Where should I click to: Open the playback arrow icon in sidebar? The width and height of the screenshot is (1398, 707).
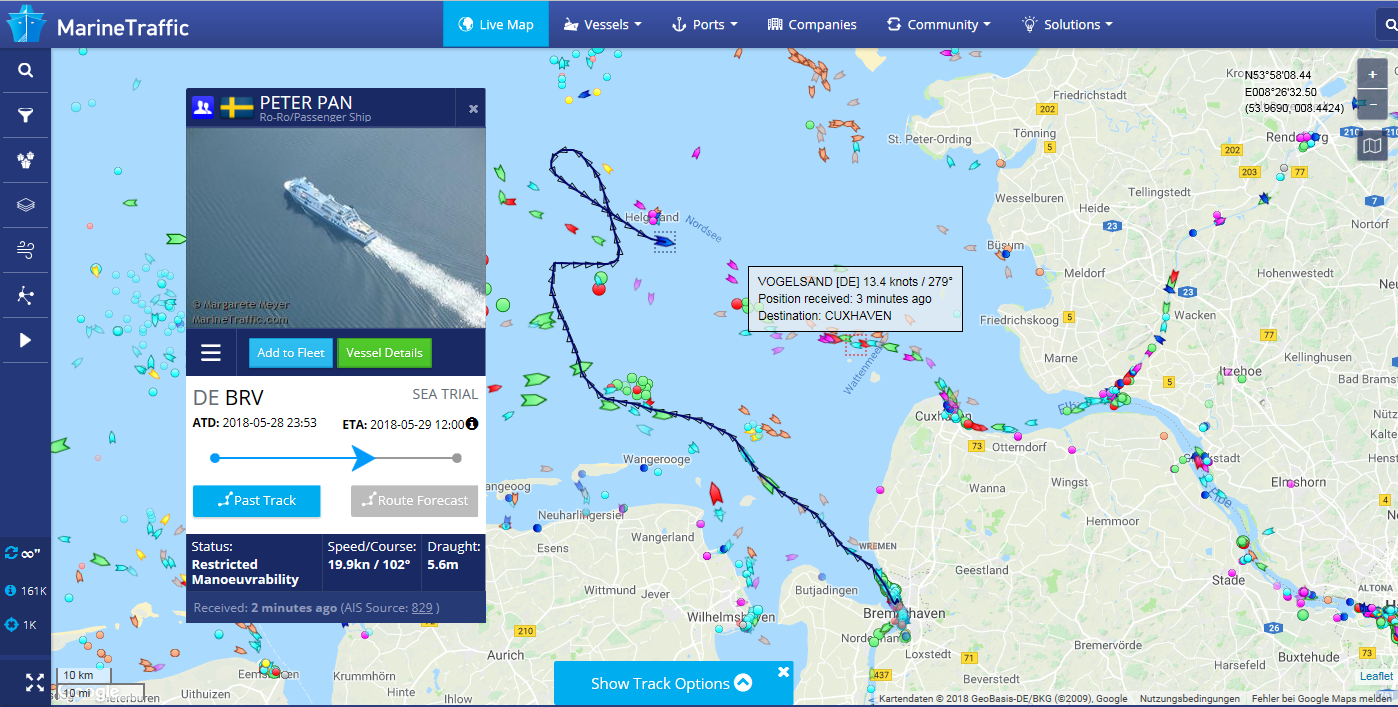[x=25, y=340]
